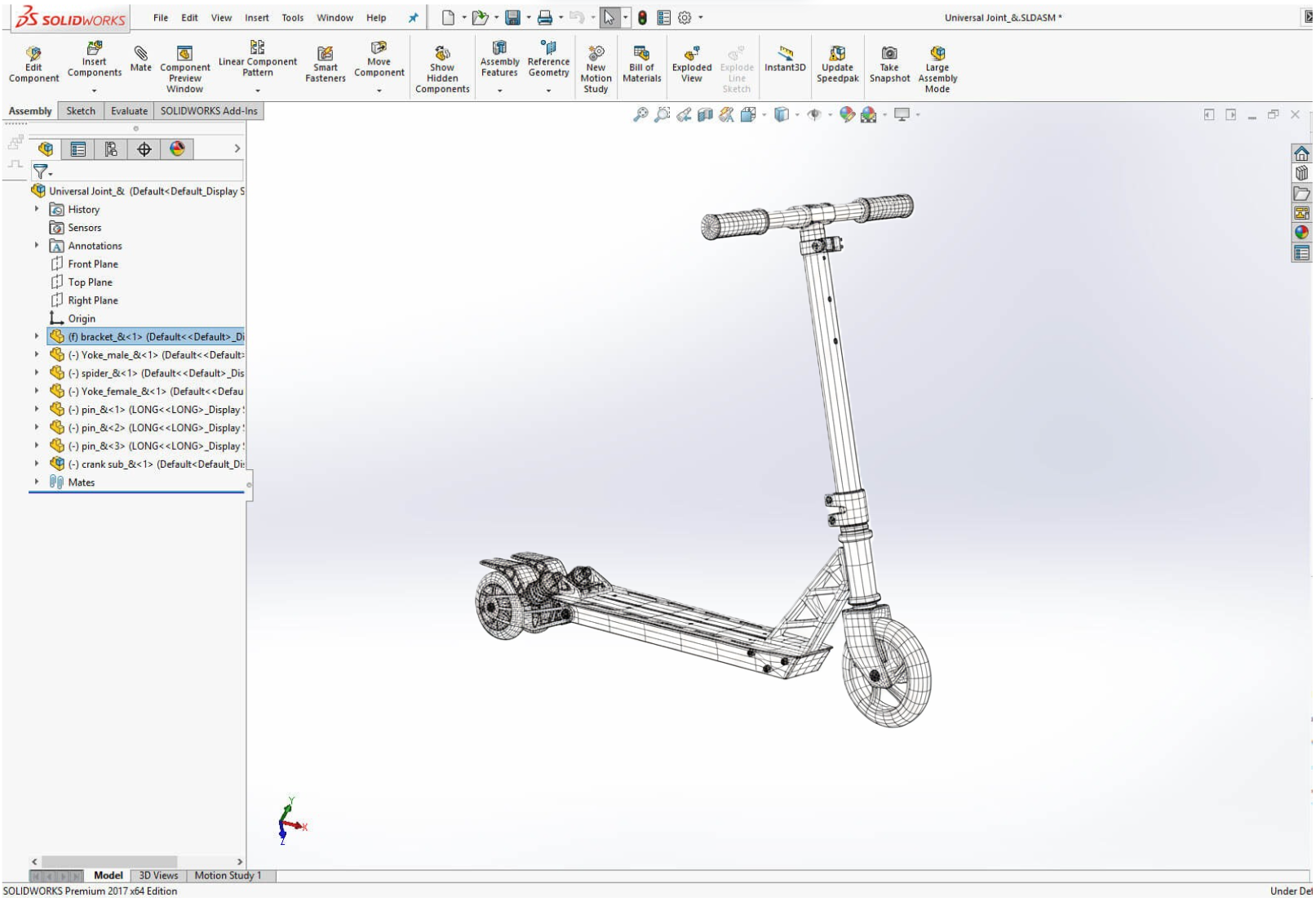Open the Tools menu
The height and width of the screenshot is (902, 1316).
292,18
